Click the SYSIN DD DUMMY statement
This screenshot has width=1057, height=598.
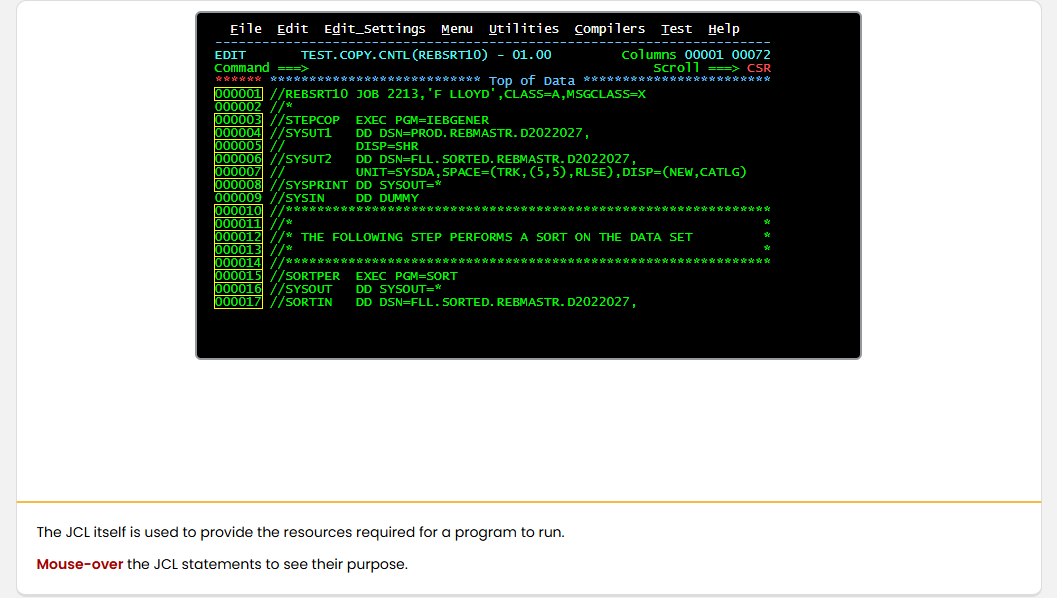344,198
